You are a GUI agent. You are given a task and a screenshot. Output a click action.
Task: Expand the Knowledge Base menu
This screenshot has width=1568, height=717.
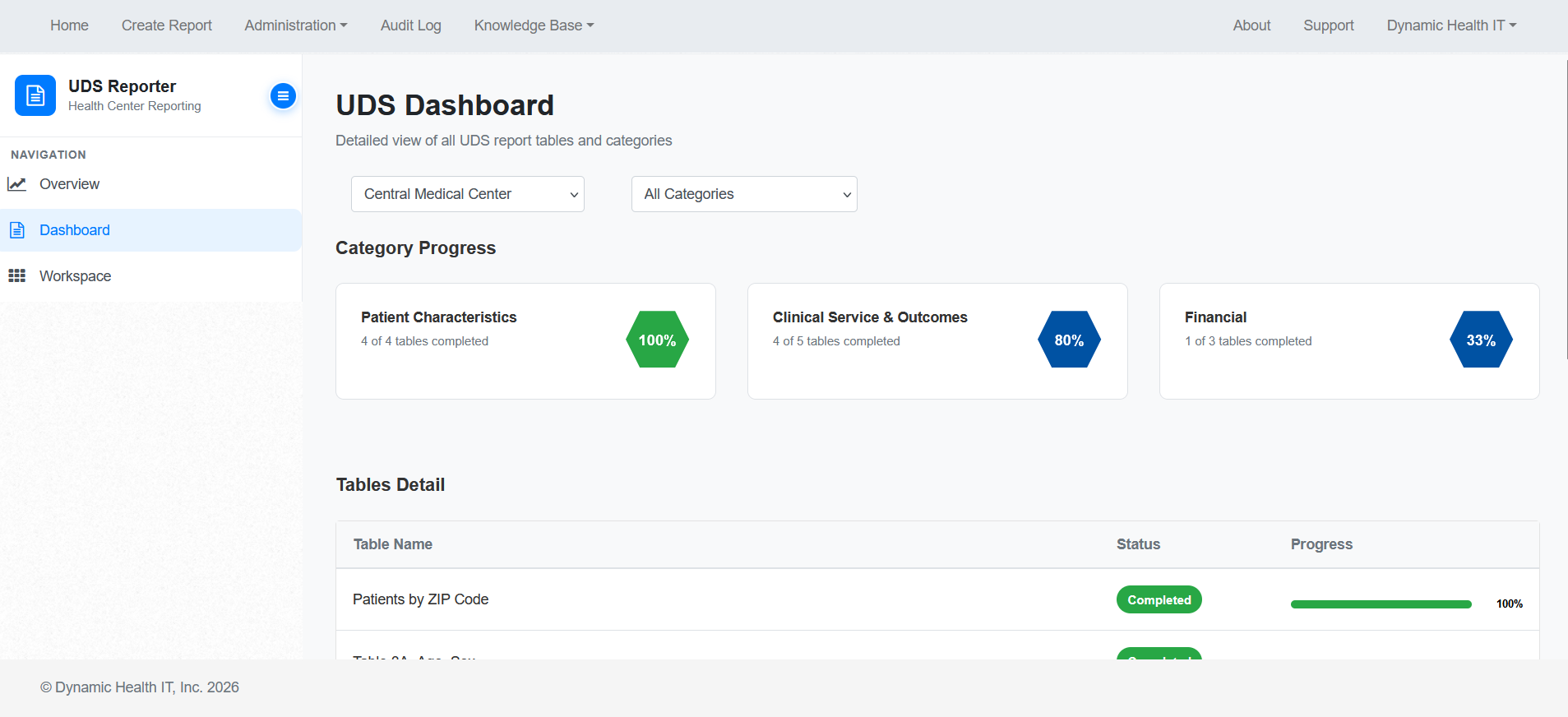coord(534,25)
